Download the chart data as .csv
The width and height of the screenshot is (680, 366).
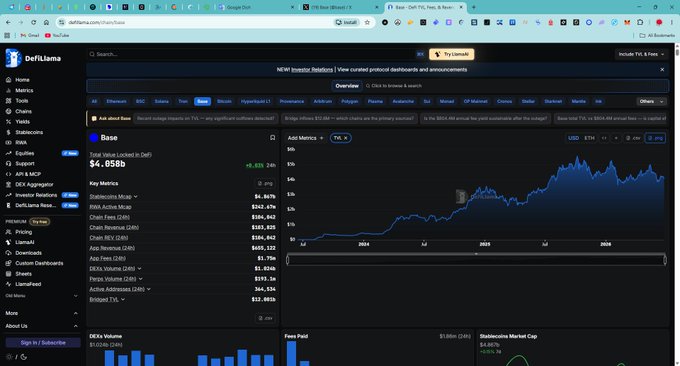[633, 138]
